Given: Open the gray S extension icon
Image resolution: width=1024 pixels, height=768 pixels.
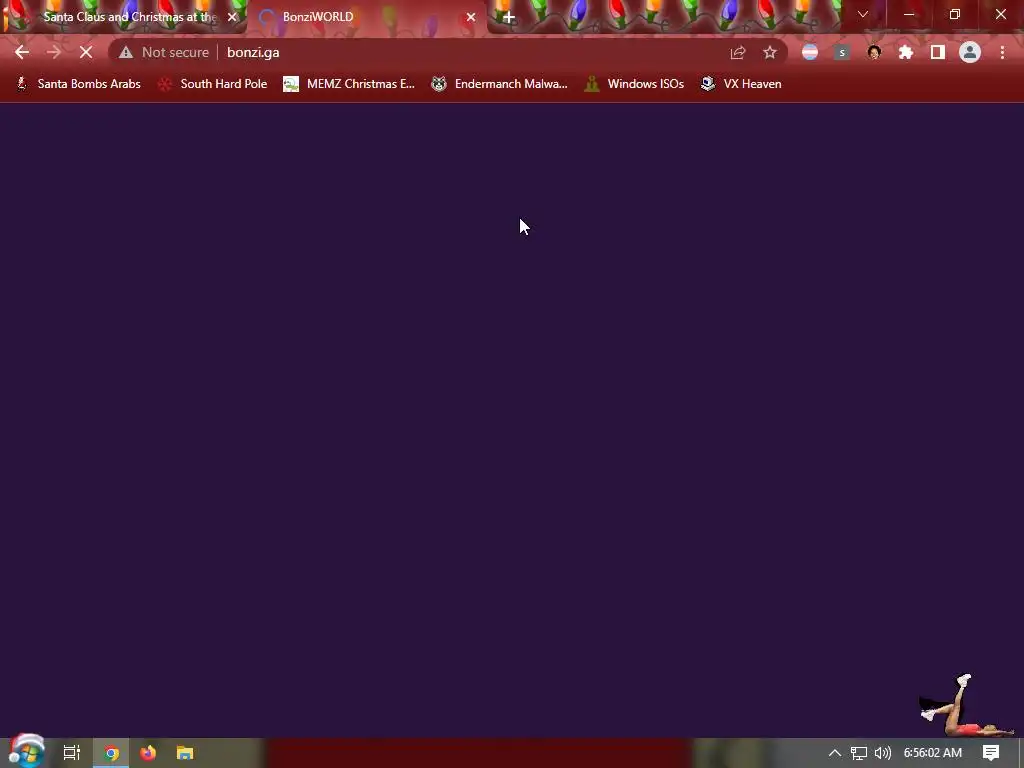Looking at the screenshot, I should [x=842, y=52].
